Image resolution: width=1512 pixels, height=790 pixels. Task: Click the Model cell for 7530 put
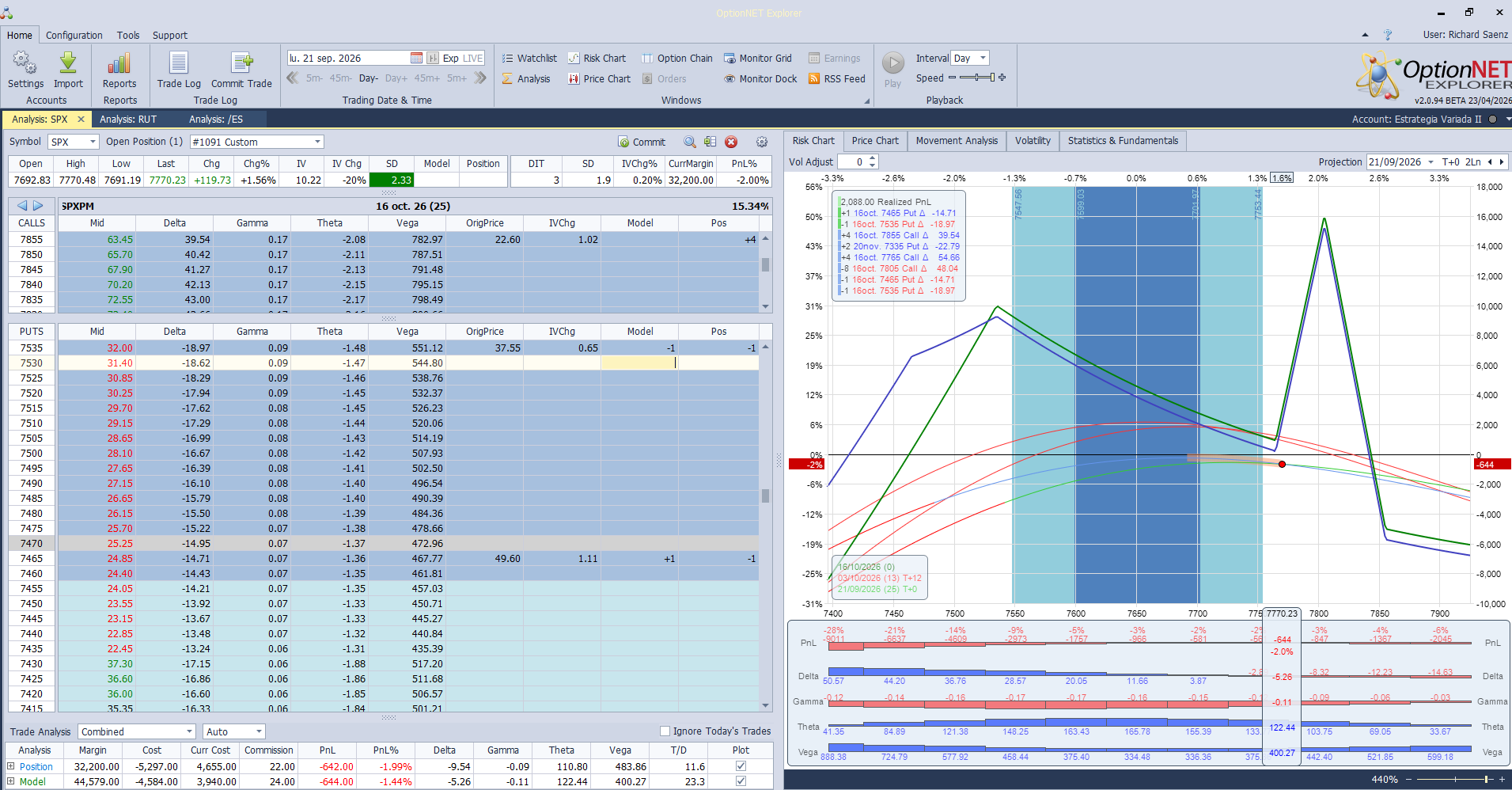pos(639,363)
